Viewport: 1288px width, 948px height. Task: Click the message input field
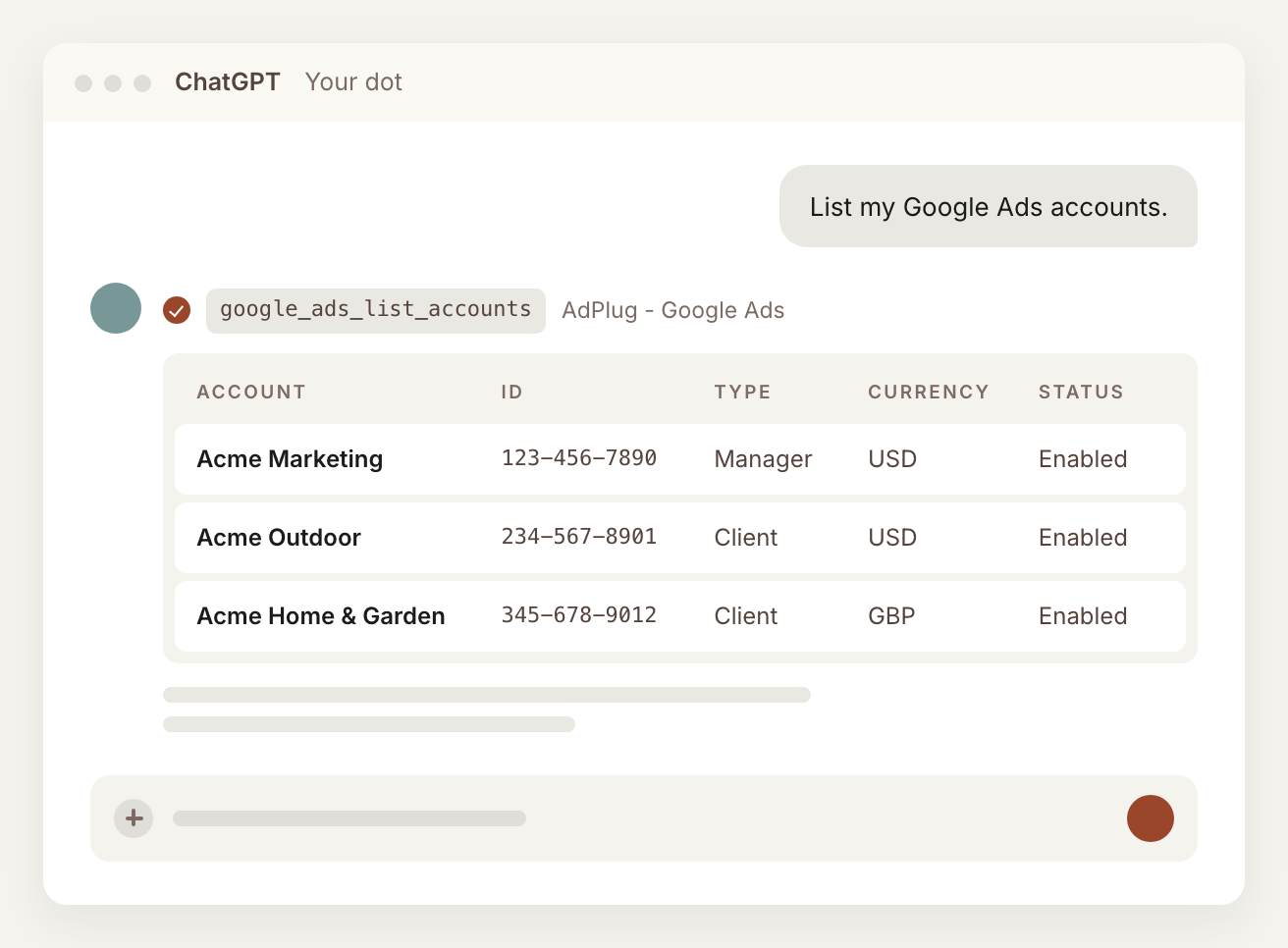tap(644, 818)
